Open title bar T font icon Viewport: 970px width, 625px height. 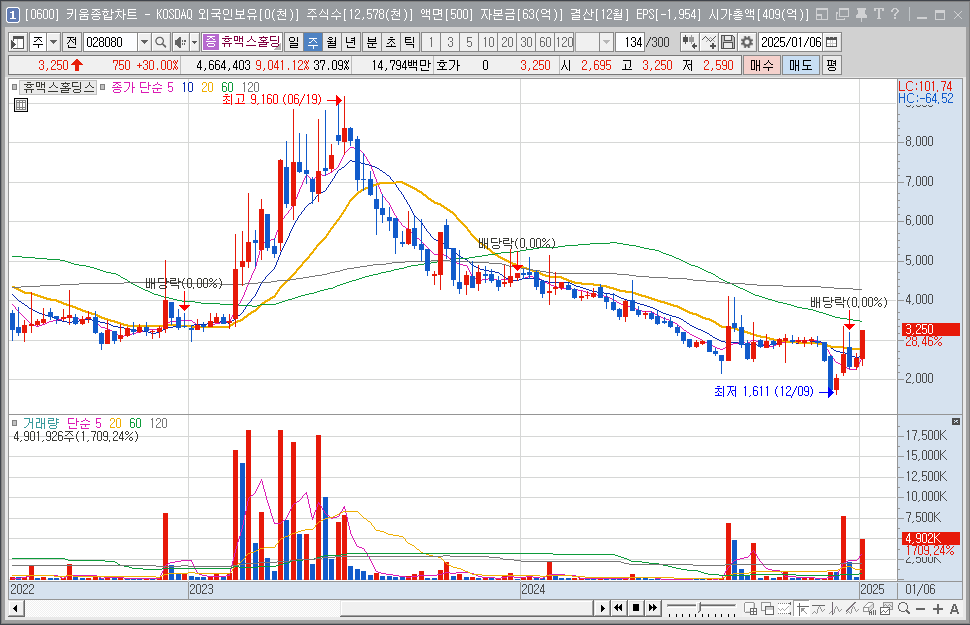878,14
